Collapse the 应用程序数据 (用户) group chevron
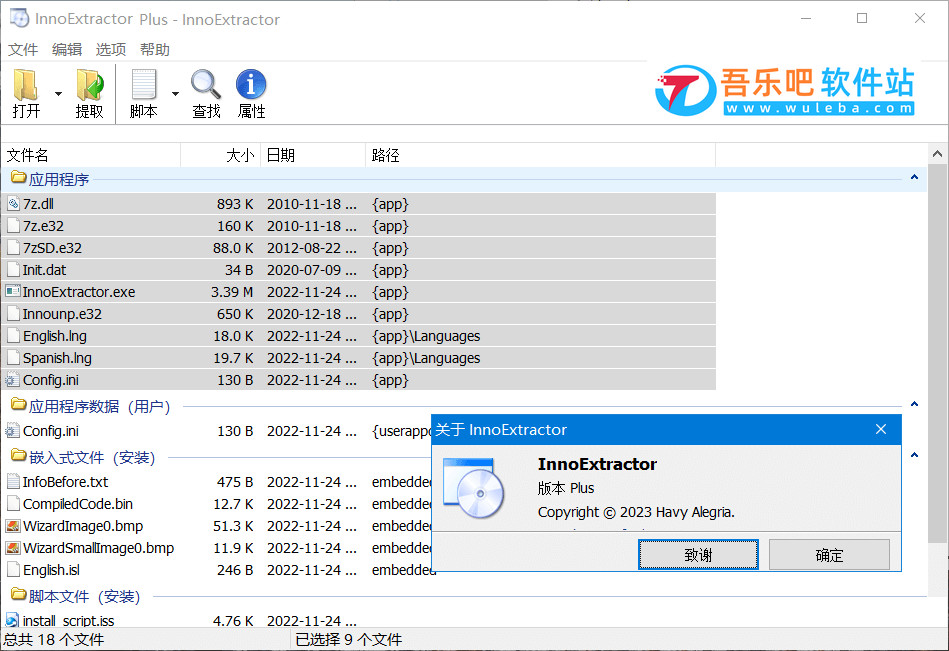Viewport: 949px width, 651px height. click(914, 404)
